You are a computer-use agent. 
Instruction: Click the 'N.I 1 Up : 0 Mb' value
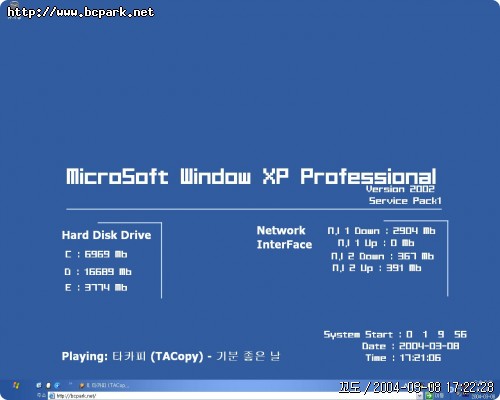376,243
